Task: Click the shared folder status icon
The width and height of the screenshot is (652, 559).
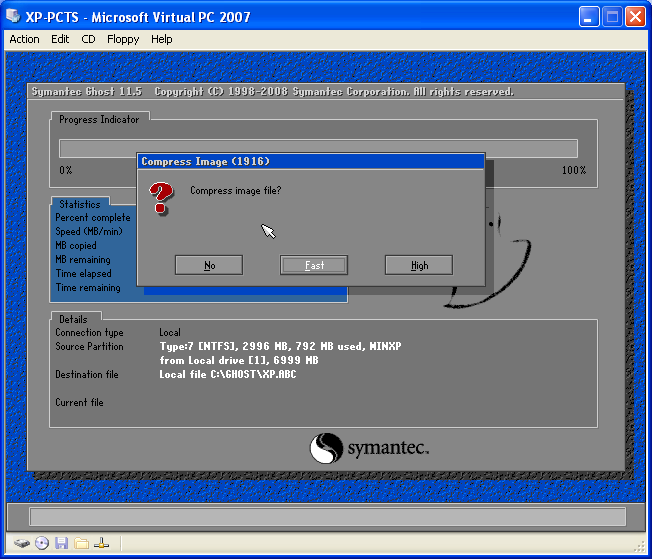Action: click(82, 543)
